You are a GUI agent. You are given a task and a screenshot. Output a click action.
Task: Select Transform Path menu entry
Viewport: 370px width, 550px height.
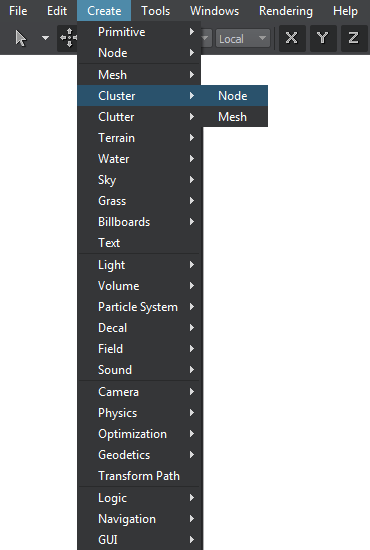[139, 476]
